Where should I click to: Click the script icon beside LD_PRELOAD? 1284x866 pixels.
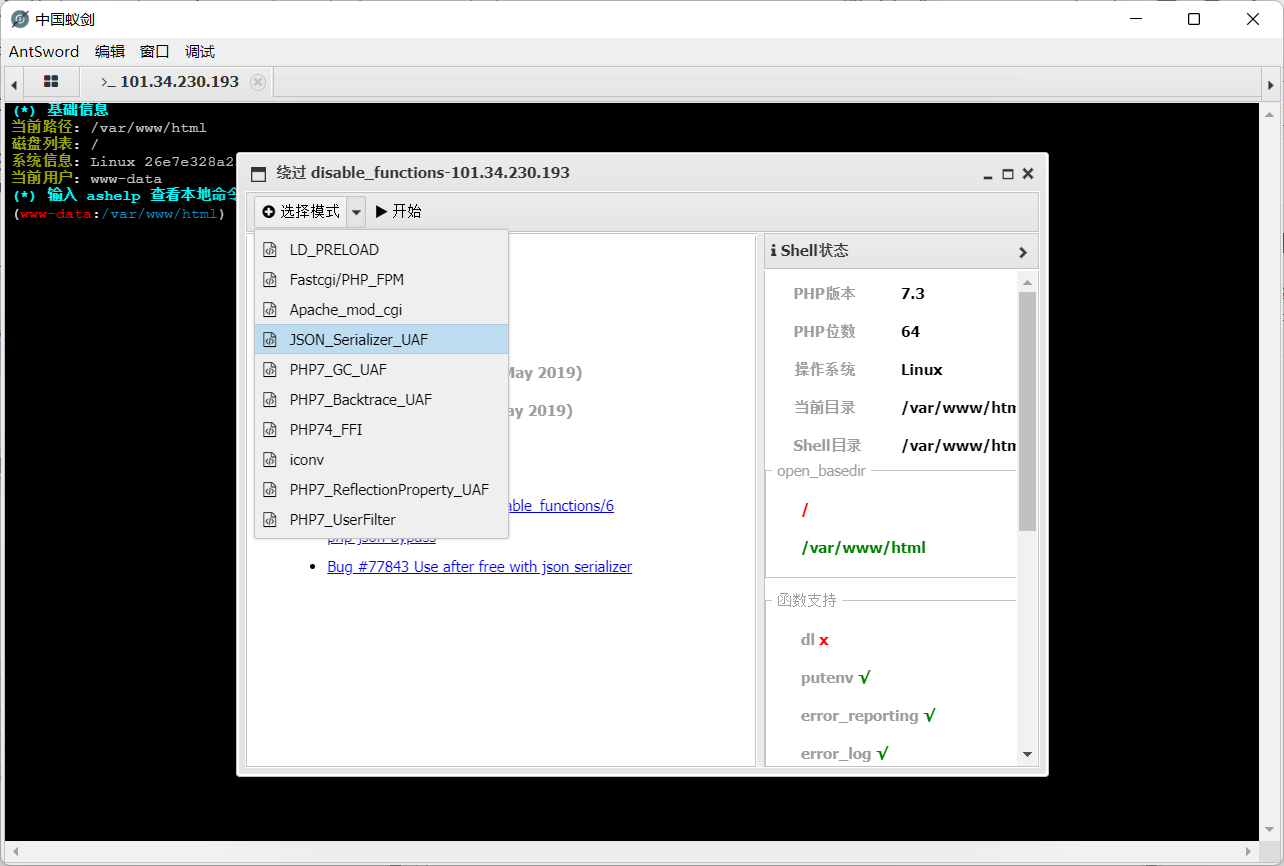tap(269, 250)
